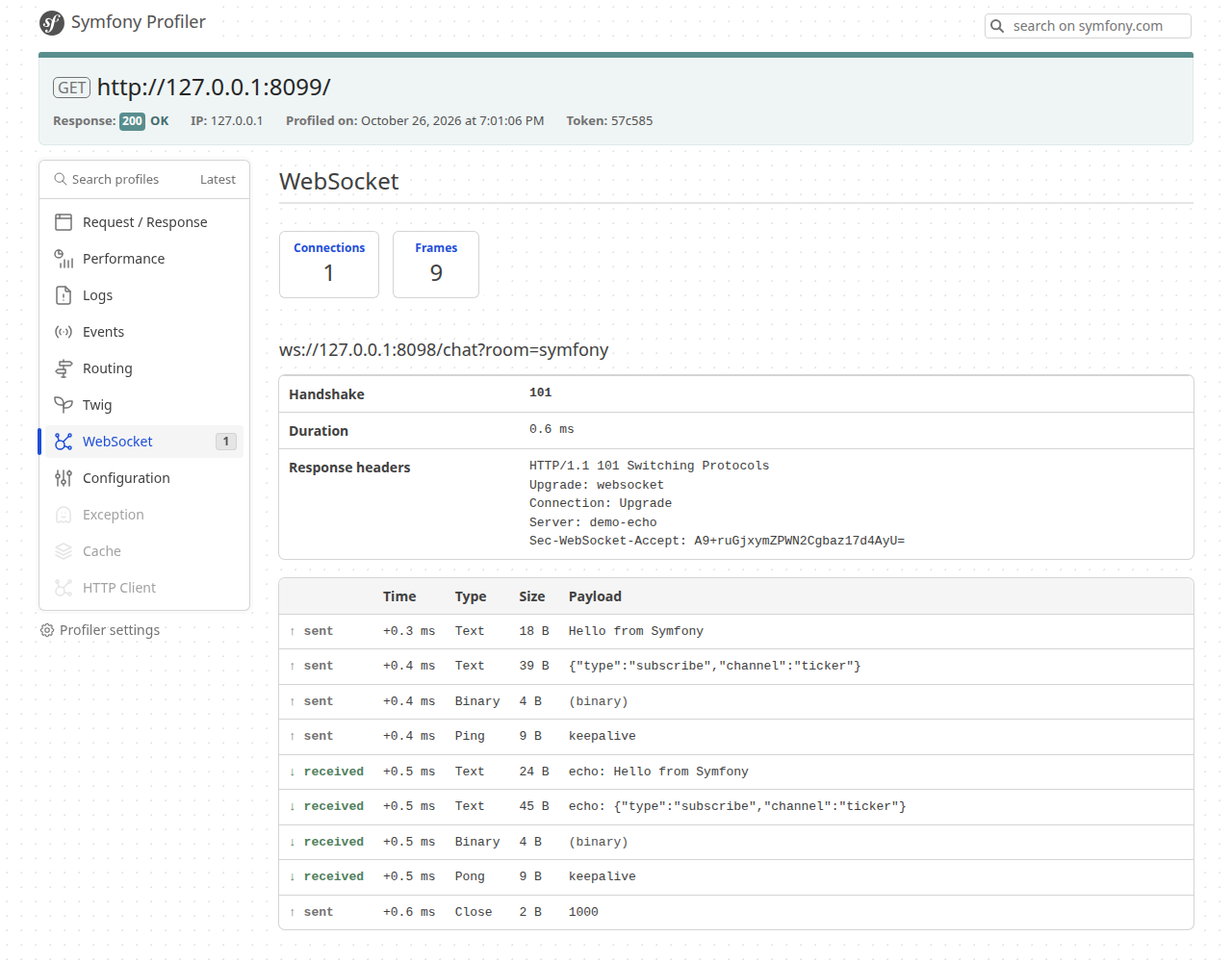Click the Request / Response panel icon
1232x962 pixels.
(64, 222)
